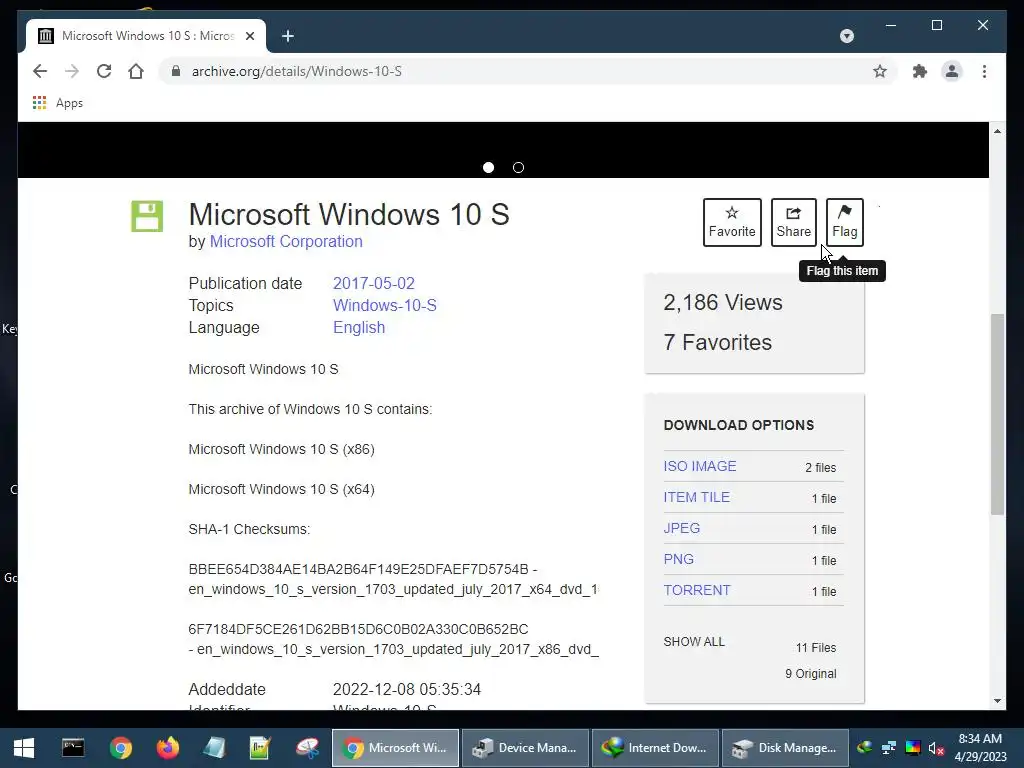
Task: Open PNG download option
Action: (x=679, y=559)
